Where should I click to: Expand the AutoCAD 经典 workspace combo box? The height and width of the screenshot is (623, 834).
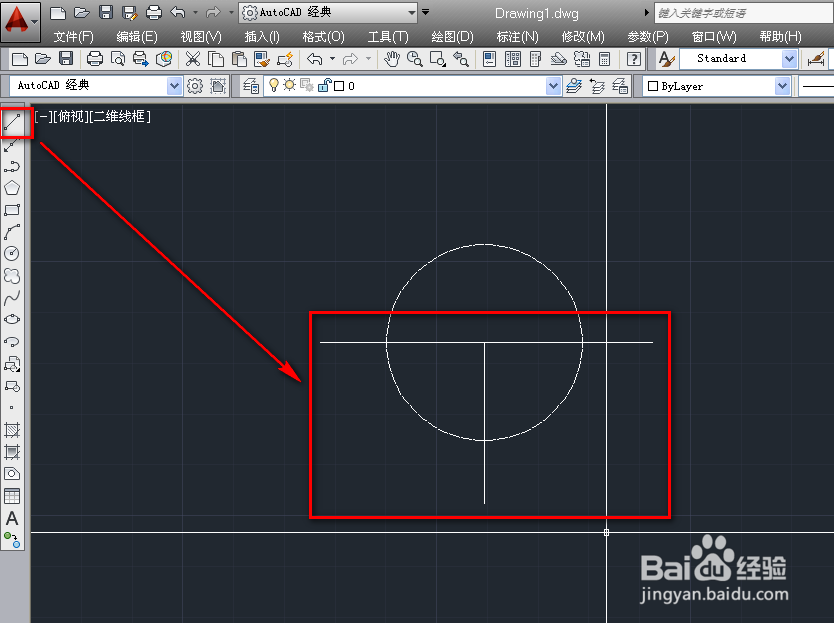point(174,86)
